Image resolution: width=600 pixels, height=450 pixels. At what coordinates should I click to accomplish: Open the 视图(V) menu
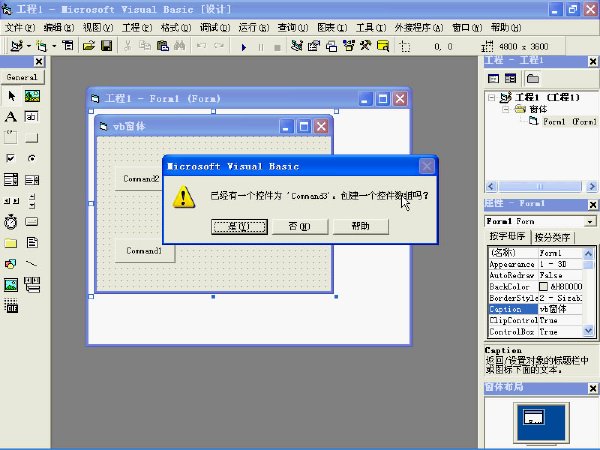[98, 28]
